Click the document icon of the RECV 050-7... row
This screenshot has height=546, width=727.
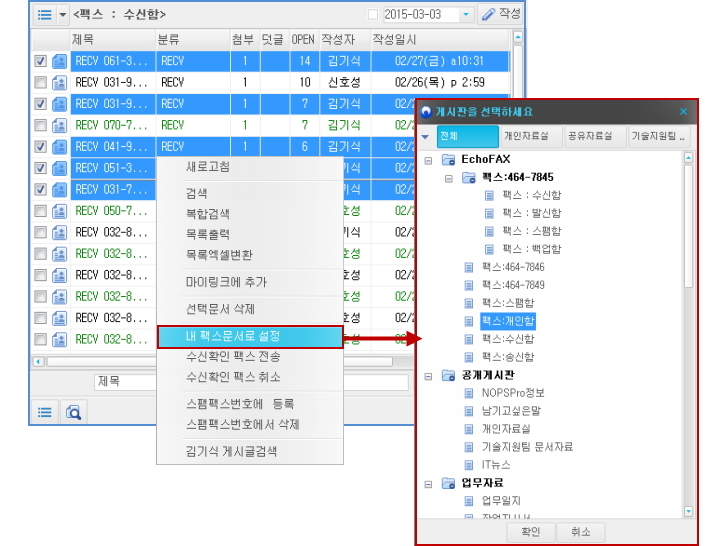click(x=59, y=211)
